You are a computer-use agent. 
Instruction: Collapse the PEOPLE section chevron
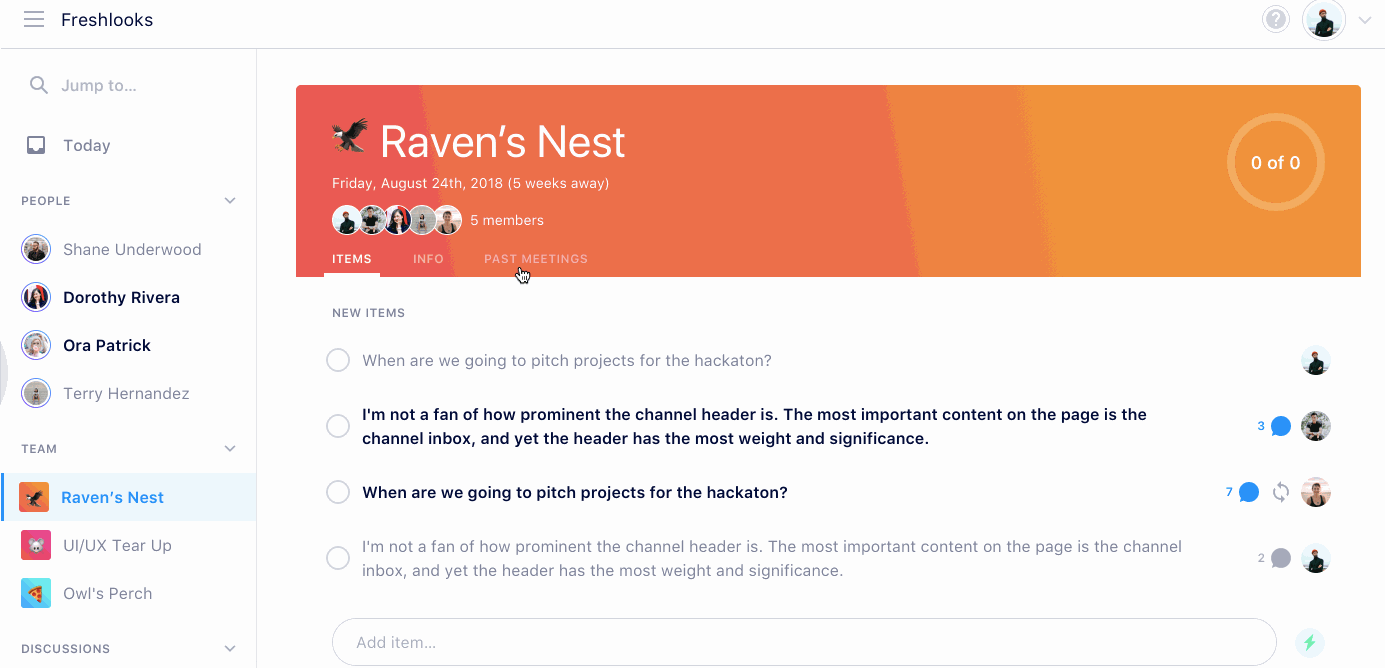[x=230, y=201]
